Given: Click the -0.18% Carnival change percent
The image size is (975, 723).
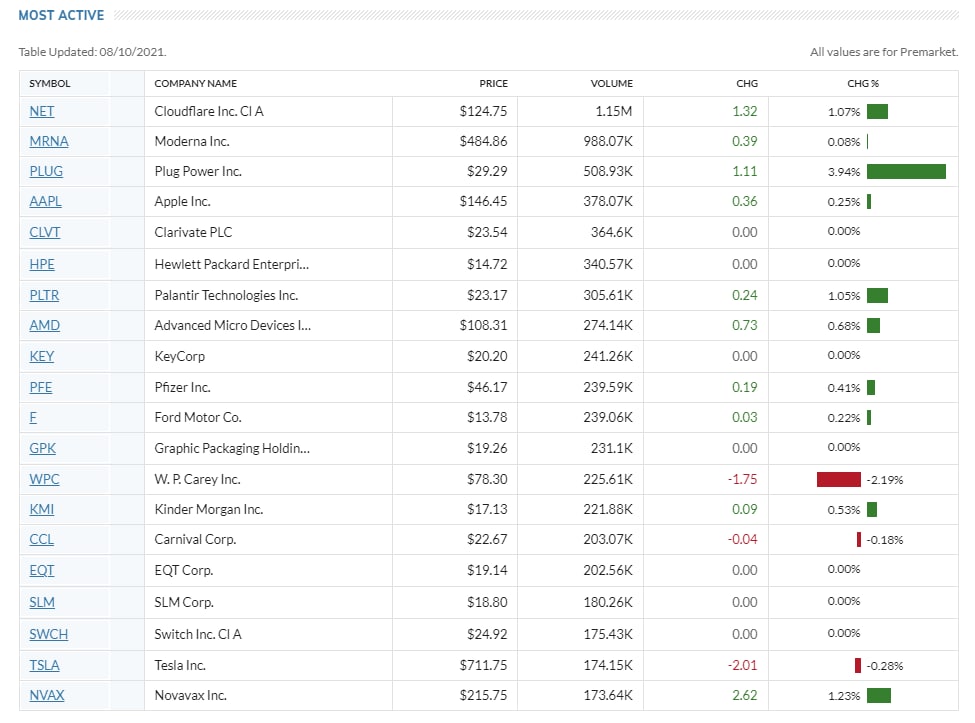Looking at the screenshot, I should (x=885, y=540).
